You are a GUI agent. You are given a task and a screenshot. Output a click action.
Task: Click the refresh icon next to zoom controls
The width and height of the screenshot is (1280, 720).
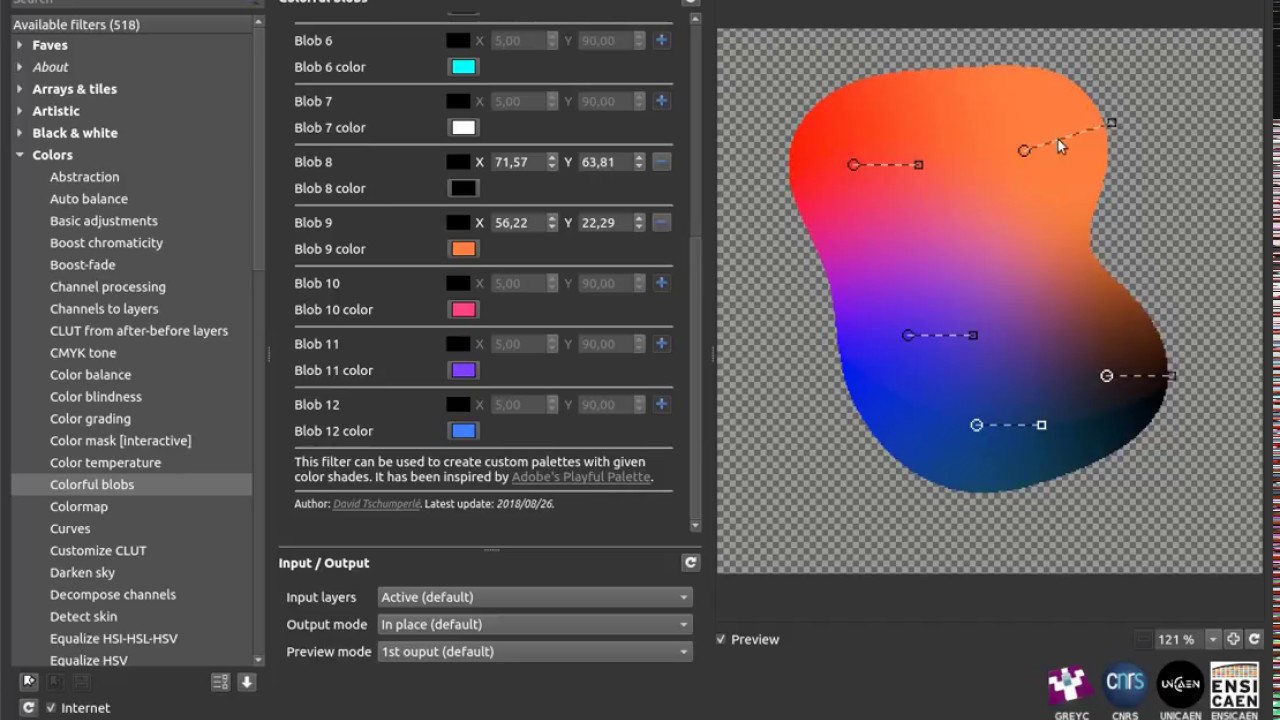click(x=1254, y=639)
